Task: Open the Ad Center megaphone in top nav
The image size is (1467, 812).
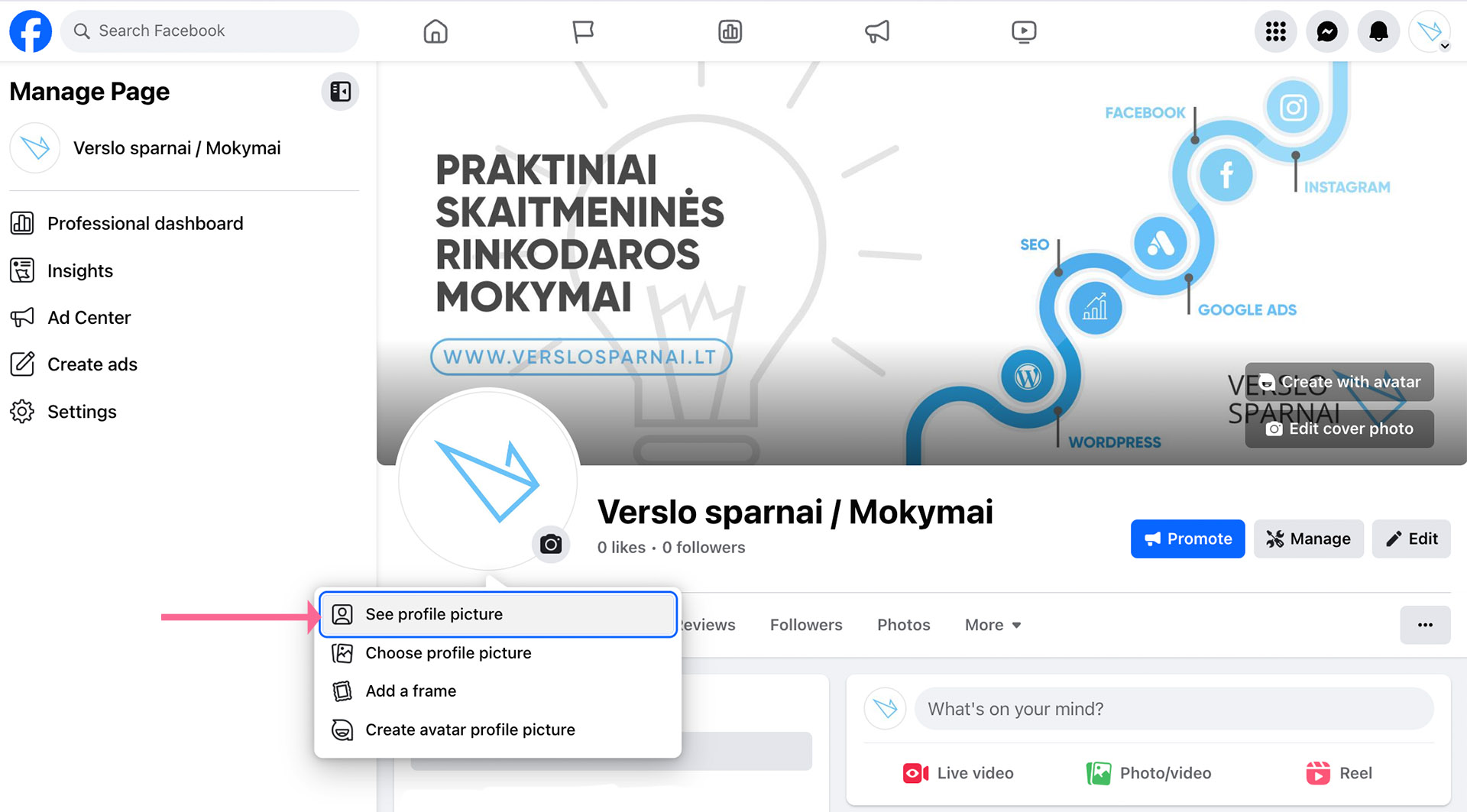Action: (877, 31)
